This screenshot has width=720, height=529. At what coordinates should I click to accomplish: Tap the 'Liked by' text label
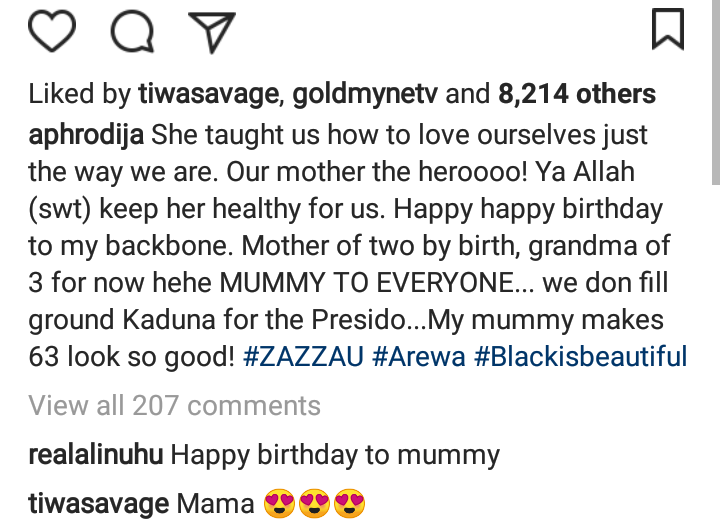click(79, 95)
